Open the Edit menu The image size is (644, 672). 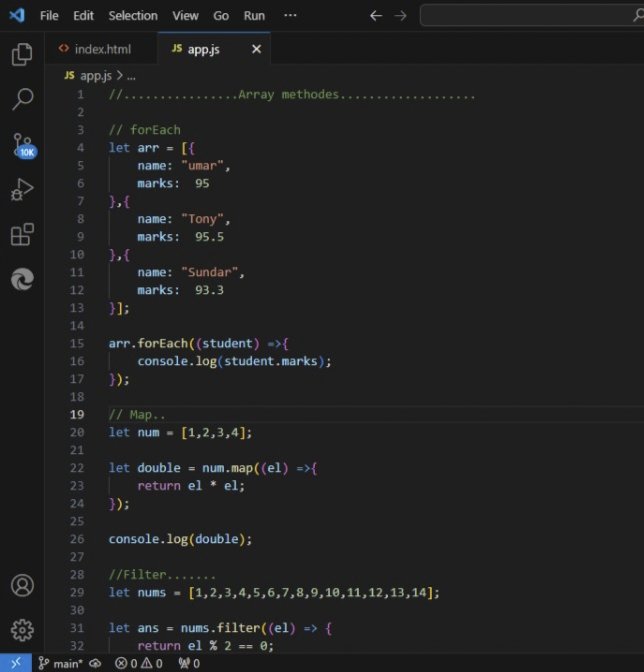click(x=83, y=16)
